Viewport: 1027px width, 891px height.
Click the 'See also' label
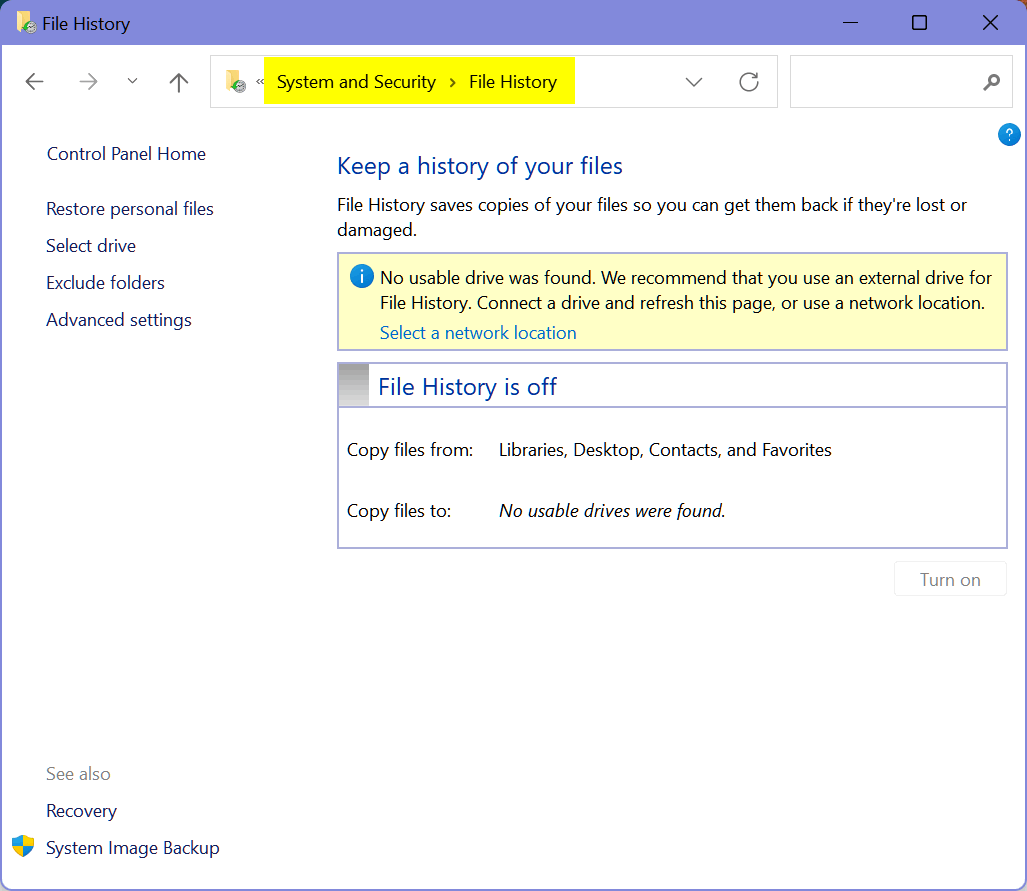click(78, 774)
